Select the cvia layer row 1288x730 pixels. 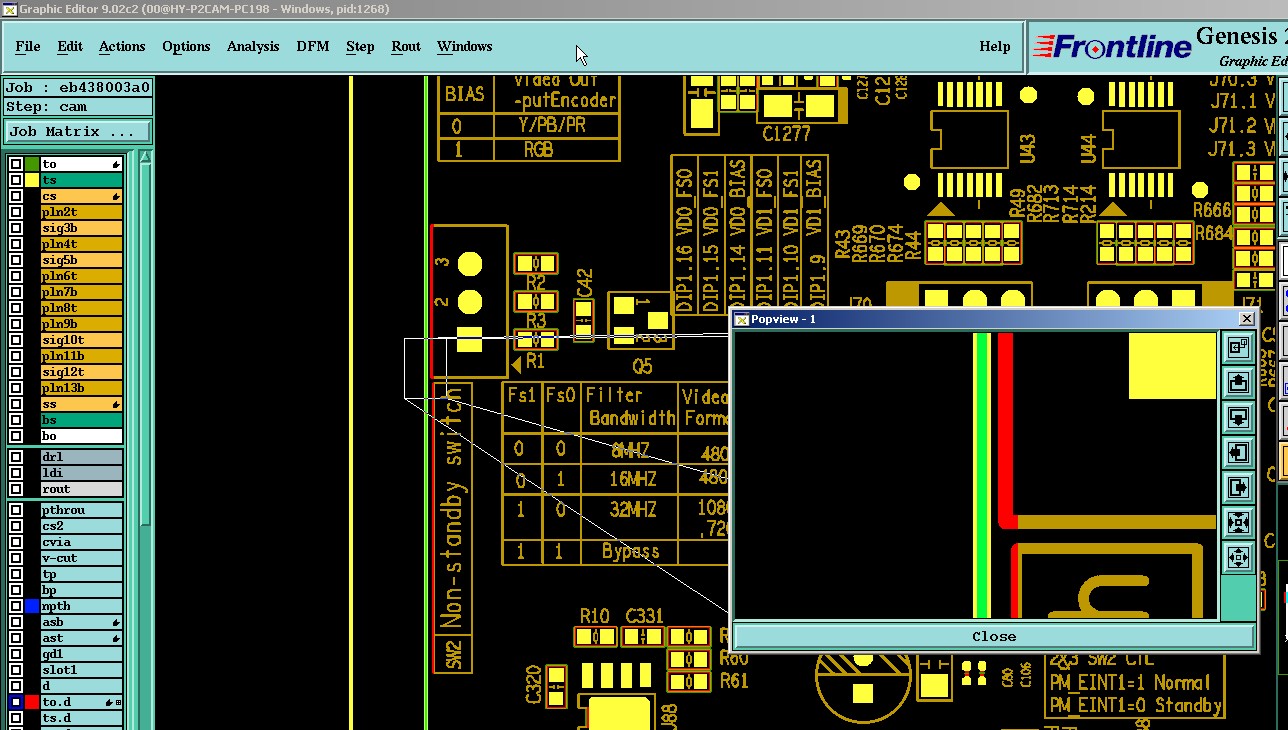pos(81,542)
